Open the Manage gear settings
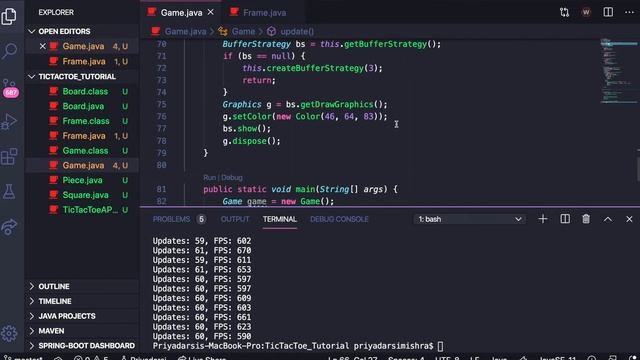Image resolution: width=640 pixels, height=360 pixels. click(x=9, y=333)
